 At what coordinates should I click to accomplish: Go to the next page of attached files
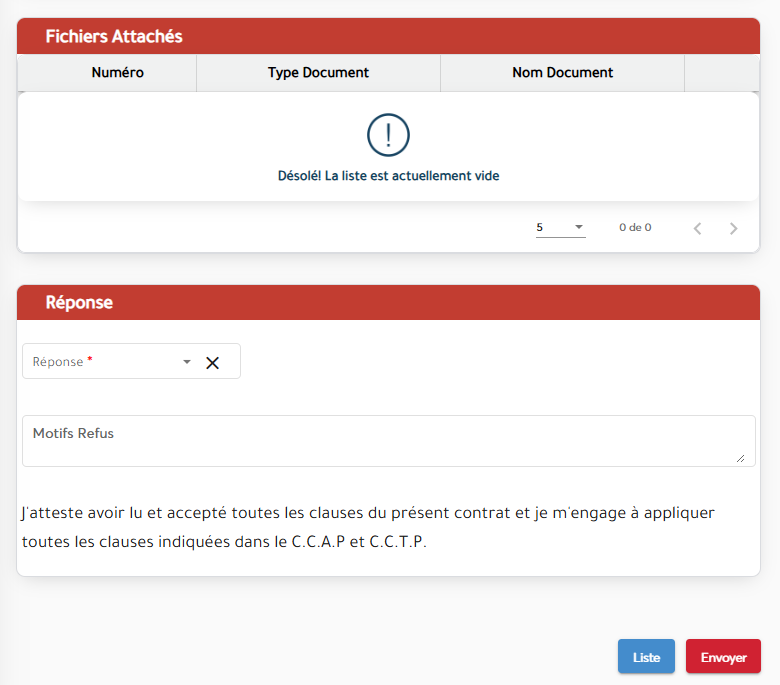[733, 228]
